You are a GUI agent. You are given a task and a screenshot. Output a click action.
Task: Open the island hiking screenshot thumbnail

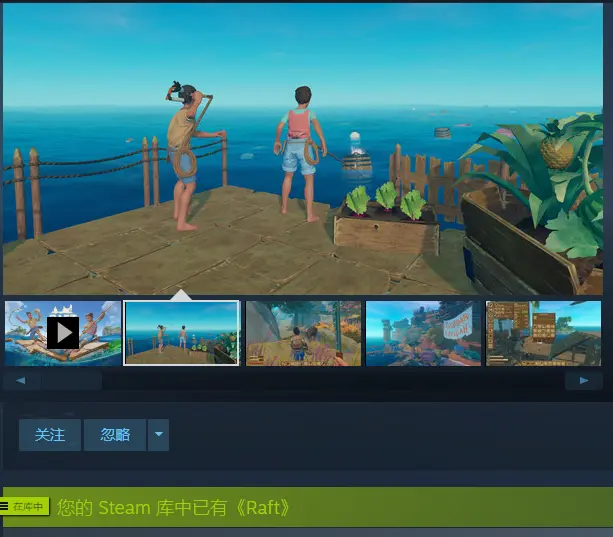tap(303, 333)
